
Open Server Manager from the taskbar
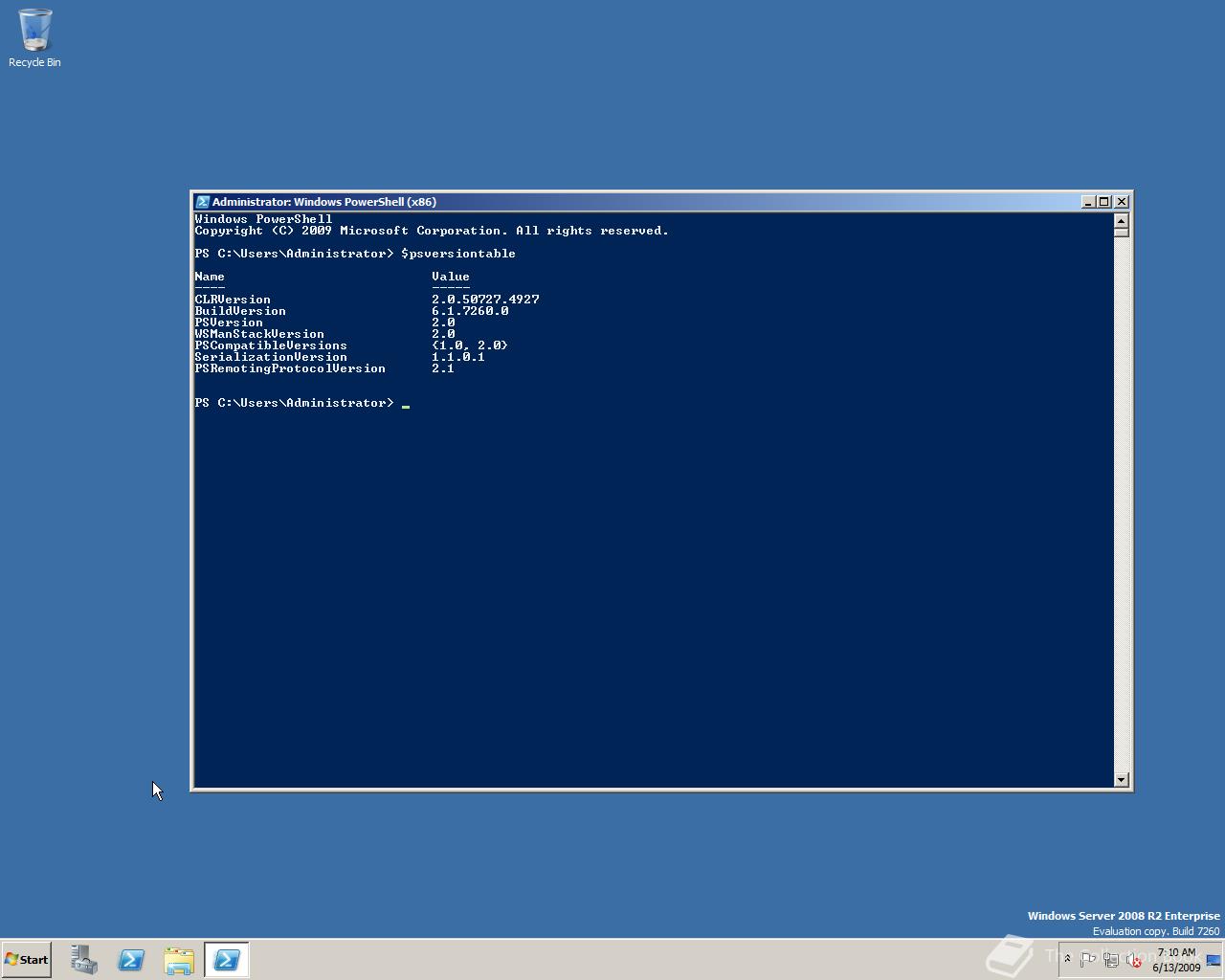pyautogui.click(x=83, y=960)
